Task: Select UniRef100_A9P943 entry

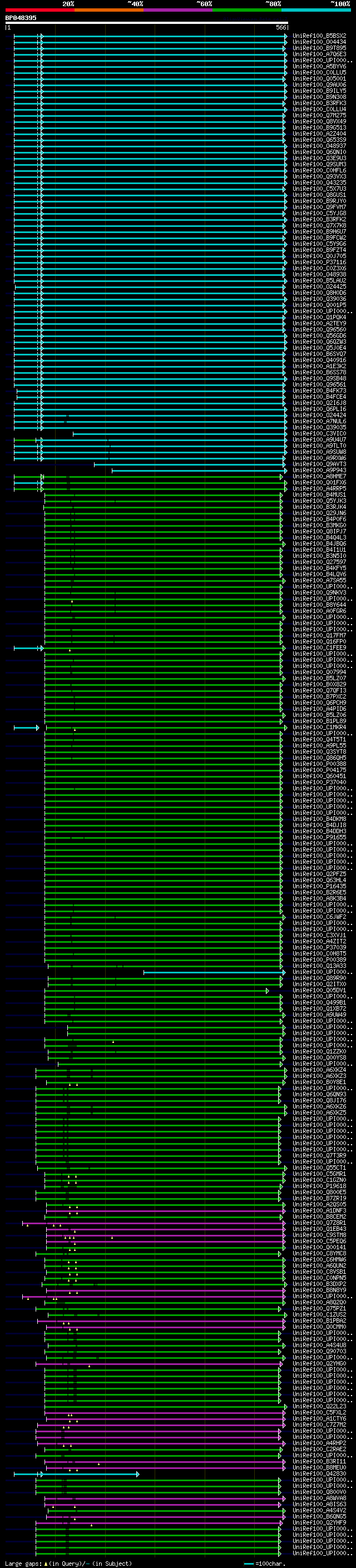Action: click(319, 470)
